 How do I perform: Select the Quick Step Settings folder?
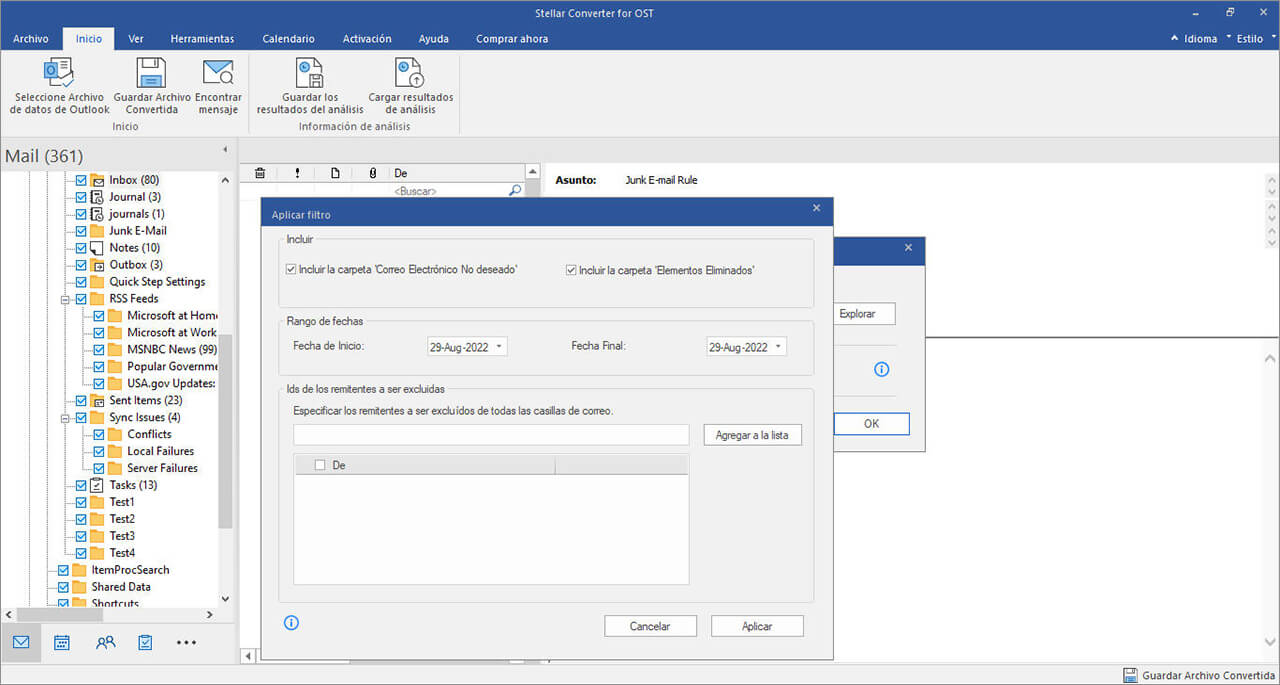[x=157, y=282]
